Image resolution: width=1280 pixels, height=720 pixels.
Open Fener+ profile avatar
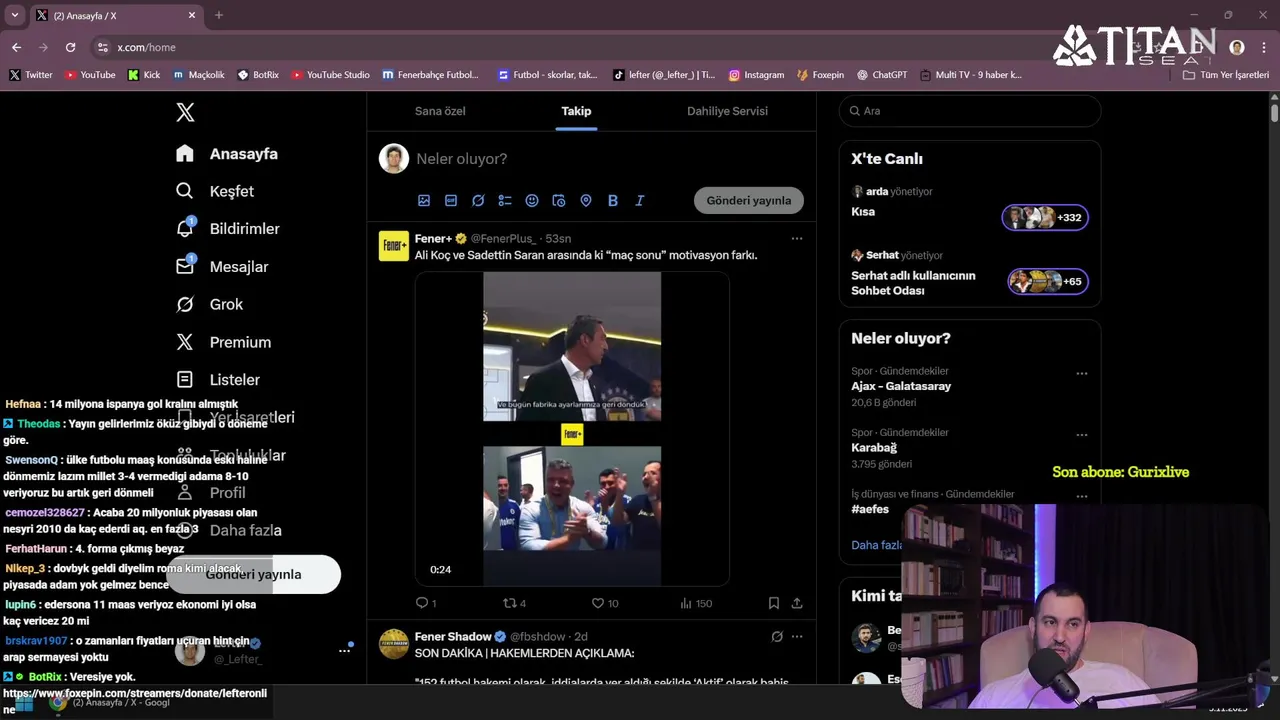(394, 246)
